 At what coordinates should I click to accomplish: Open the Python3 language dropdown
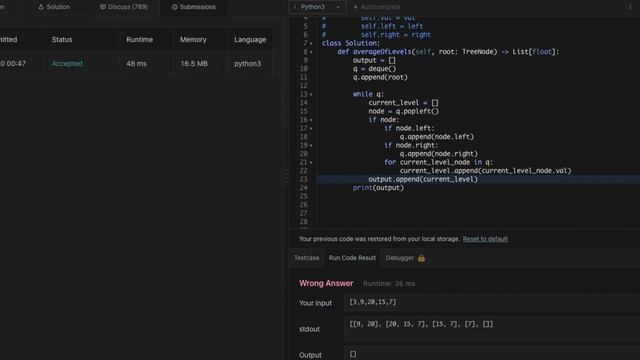pos(317,7)
